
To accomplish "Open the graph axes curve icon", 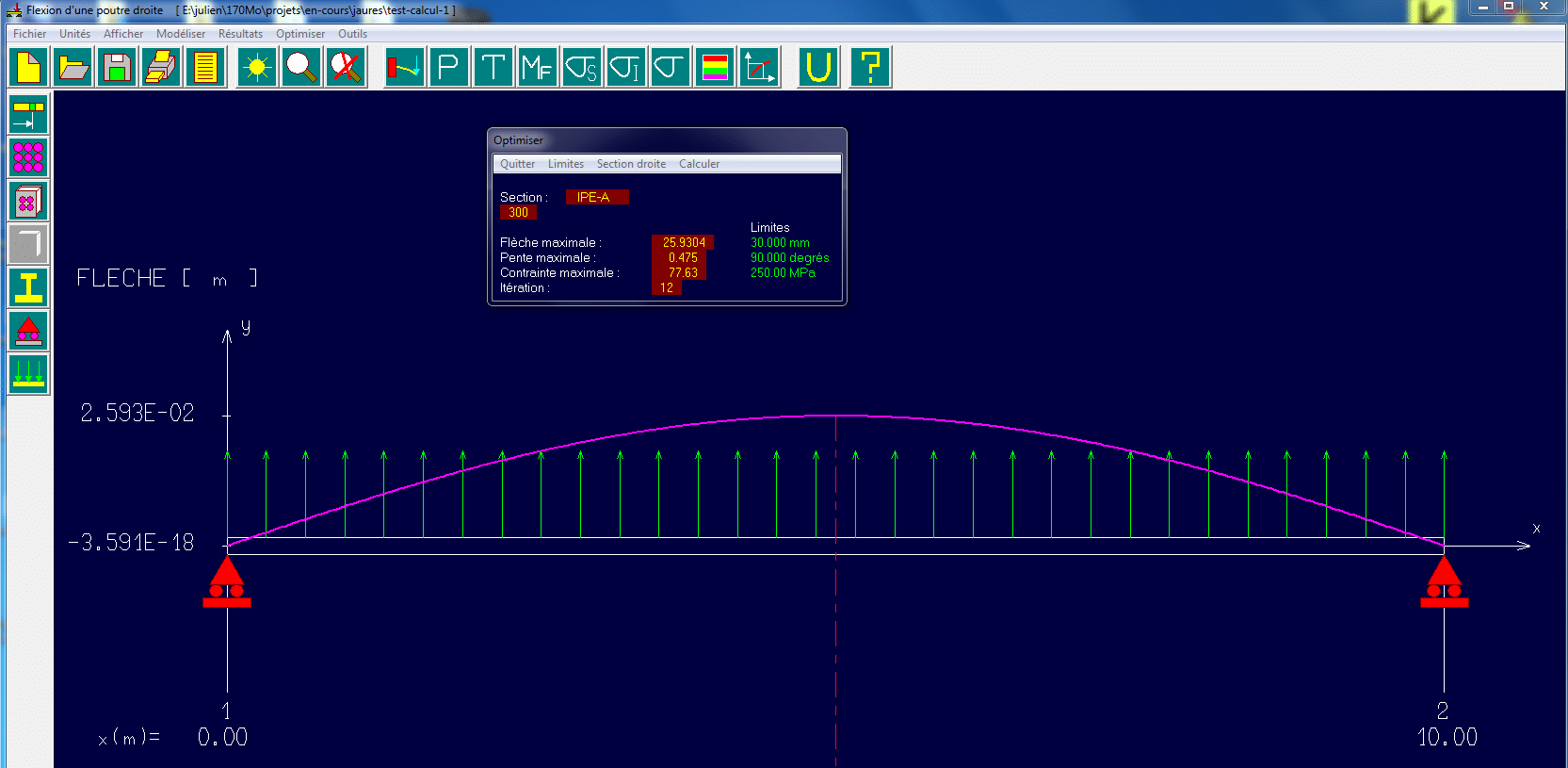I will click(759, 68).
